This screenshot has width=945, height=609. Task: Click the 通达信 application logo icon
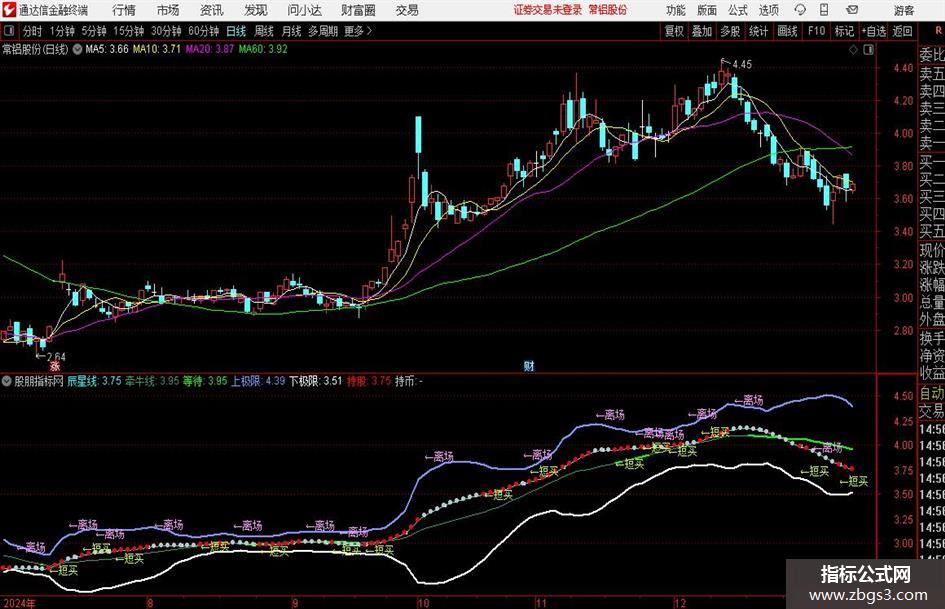click(8, 10)
